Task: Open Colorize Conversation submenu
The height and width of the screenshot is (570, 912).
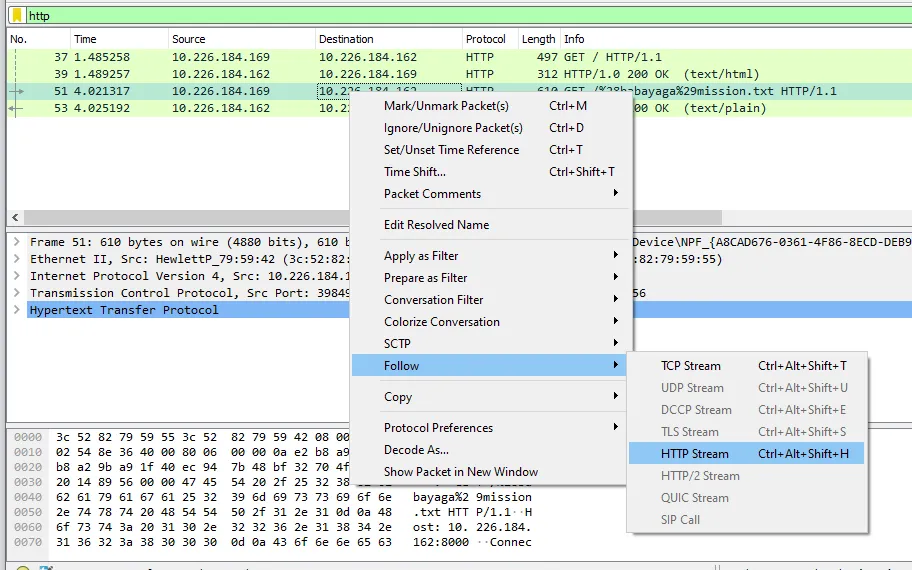Action: [x=490, y=322]
